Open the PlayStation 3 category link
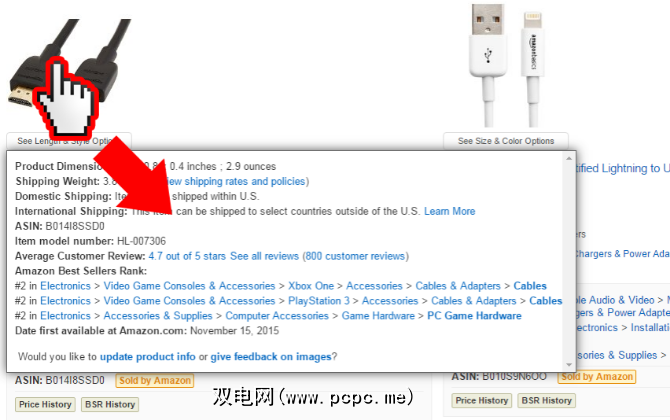Screen dimensions: 670x420 click(319, 301)
